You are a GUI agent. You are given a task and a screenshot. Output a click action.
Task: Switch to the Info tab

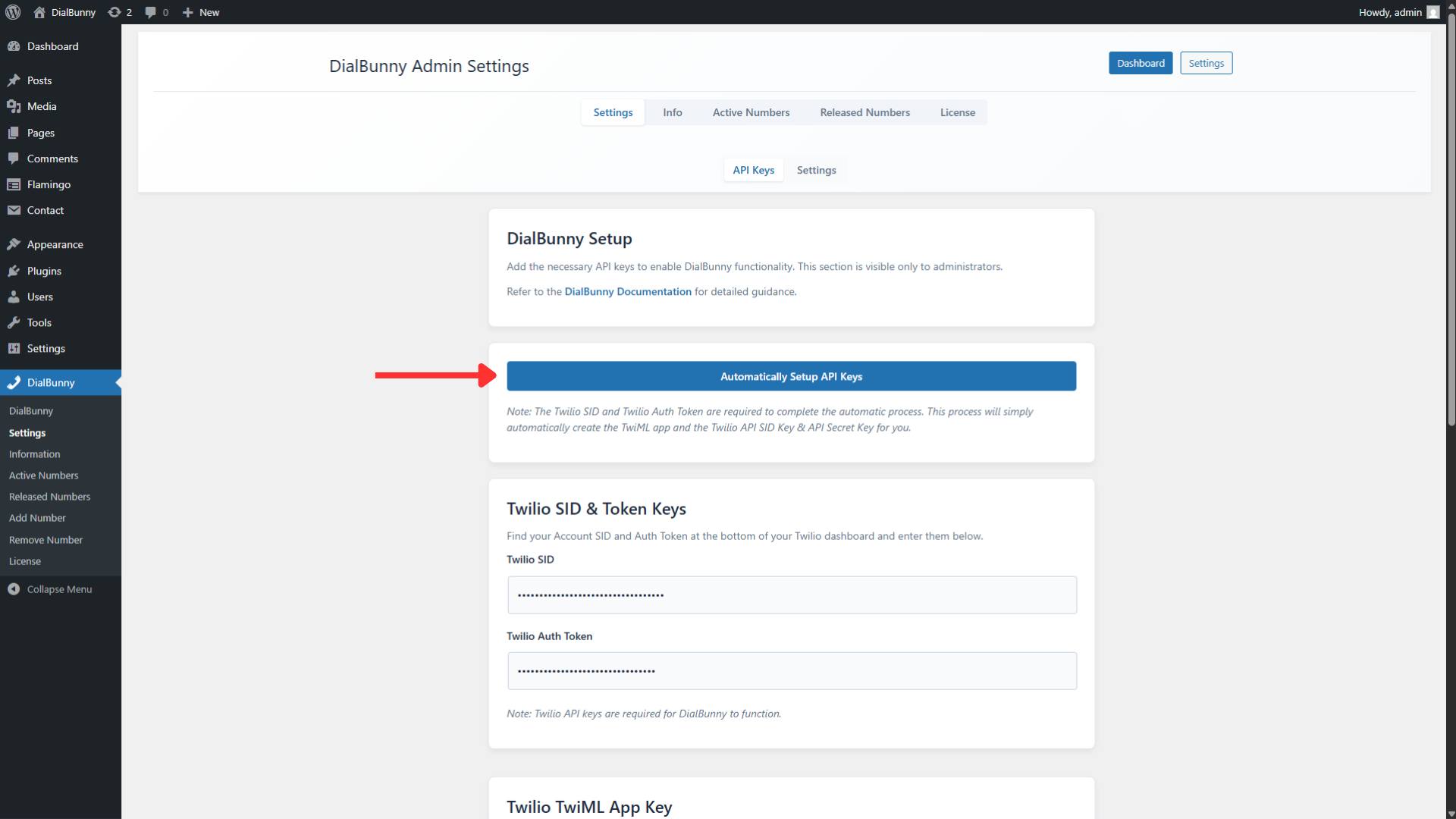click(671, 112)
